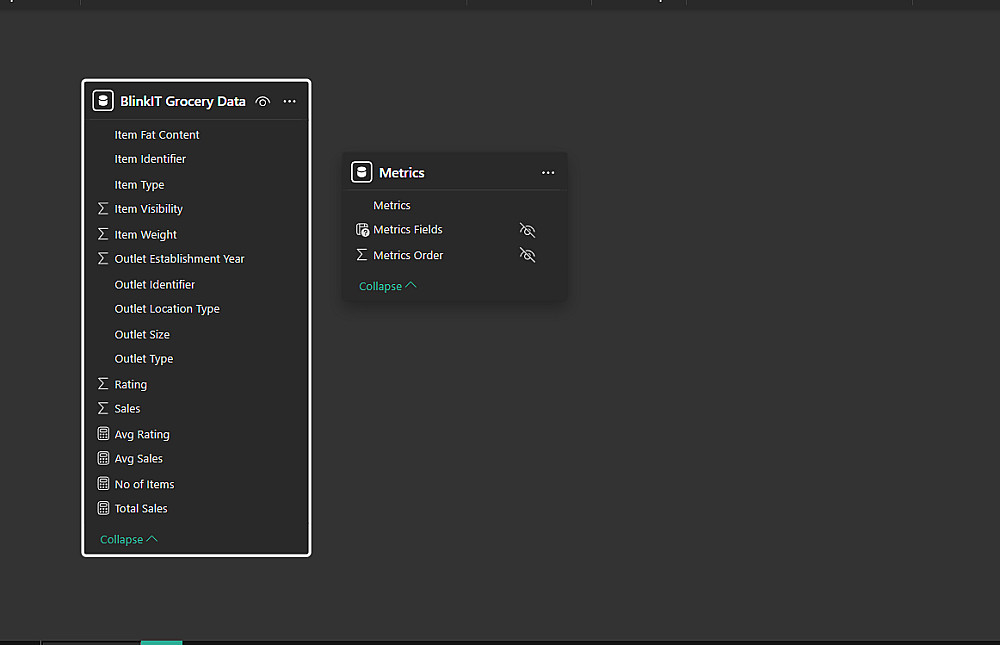
Task: Click the BlinkIT Grocery Data table title
Action: coord(182,101)
